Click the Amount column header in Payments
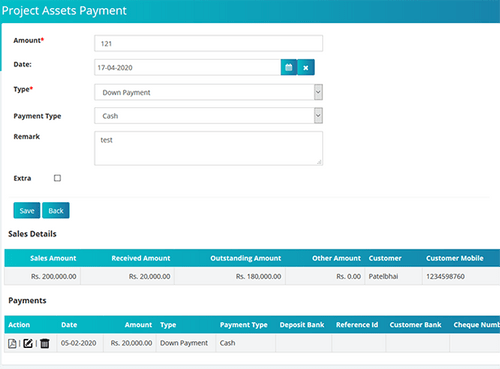The height and width of the screenshot is (369, 500). coord(138,325)
